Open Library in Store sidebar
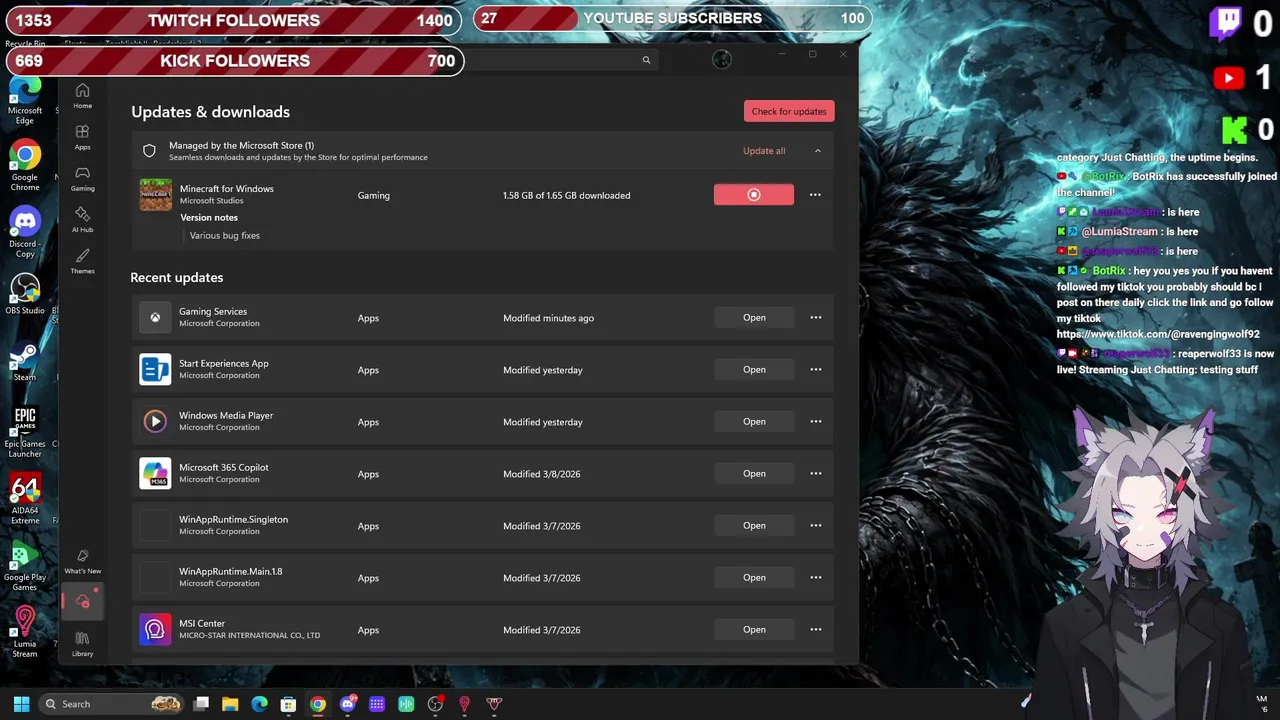 pos(82,645)
